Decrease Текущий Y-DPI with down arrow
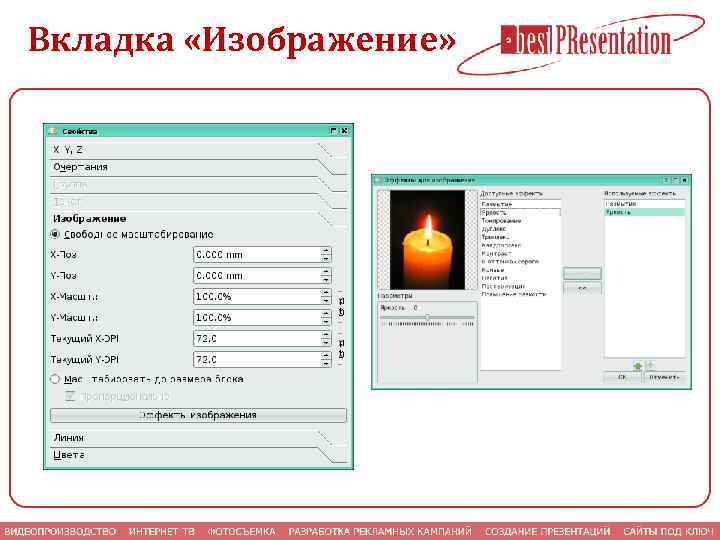This screenshot has height=540, width=720. [x=326, y=364]
